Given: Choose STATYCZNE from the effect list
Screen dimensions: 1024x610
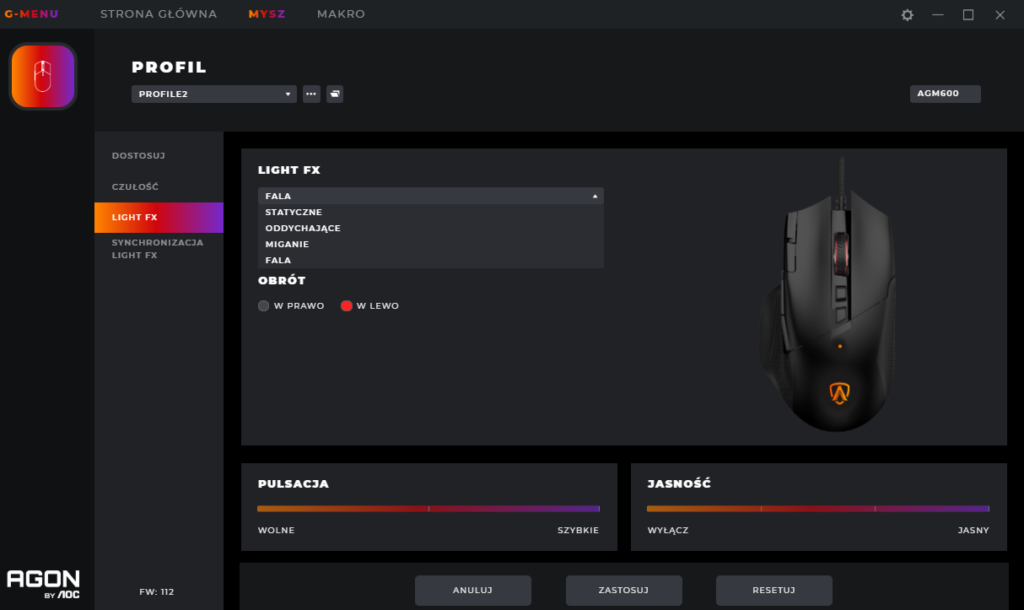Looking at the screenshot, I should (431, 212).
